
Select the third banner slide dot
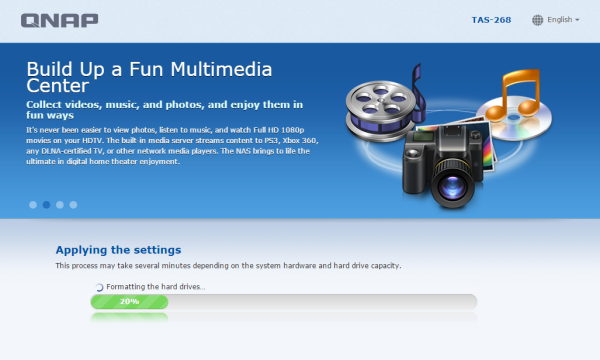click(60, 205)
